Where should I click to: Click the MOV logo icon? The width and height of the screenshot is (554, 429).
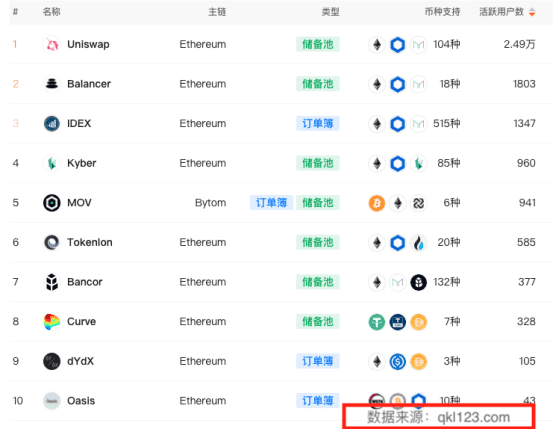pos(52,203)
